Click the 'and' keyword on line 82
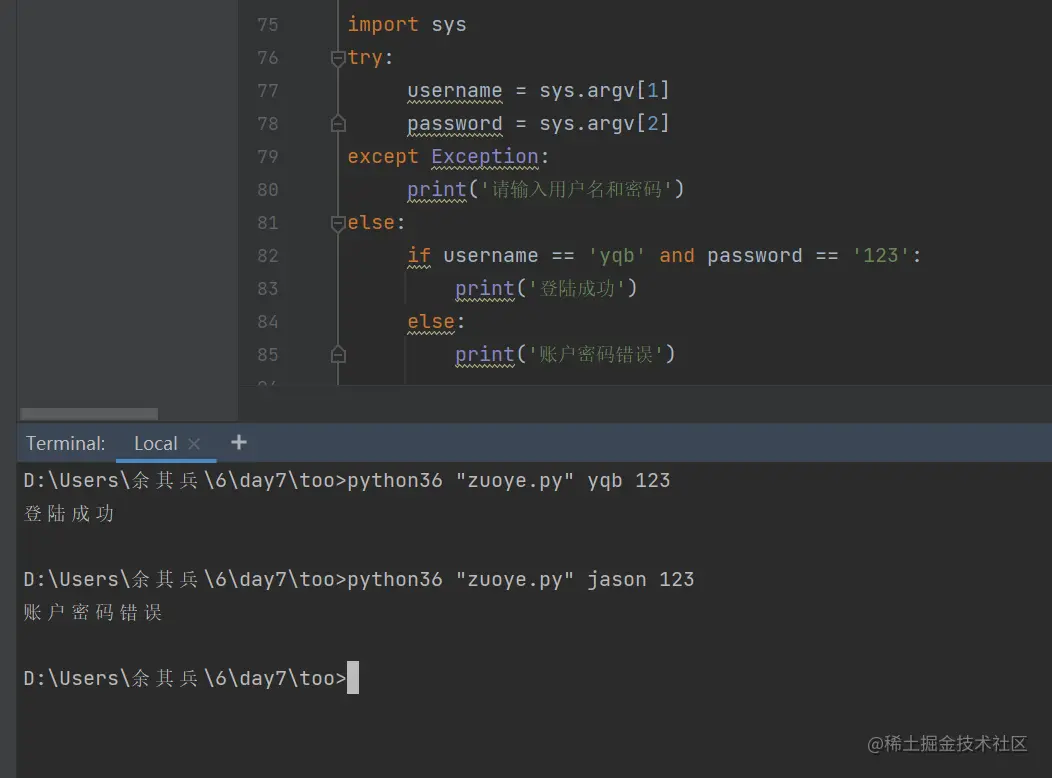Image resolution: width=1052 pixels, height=778 pixels. (676, 256)
